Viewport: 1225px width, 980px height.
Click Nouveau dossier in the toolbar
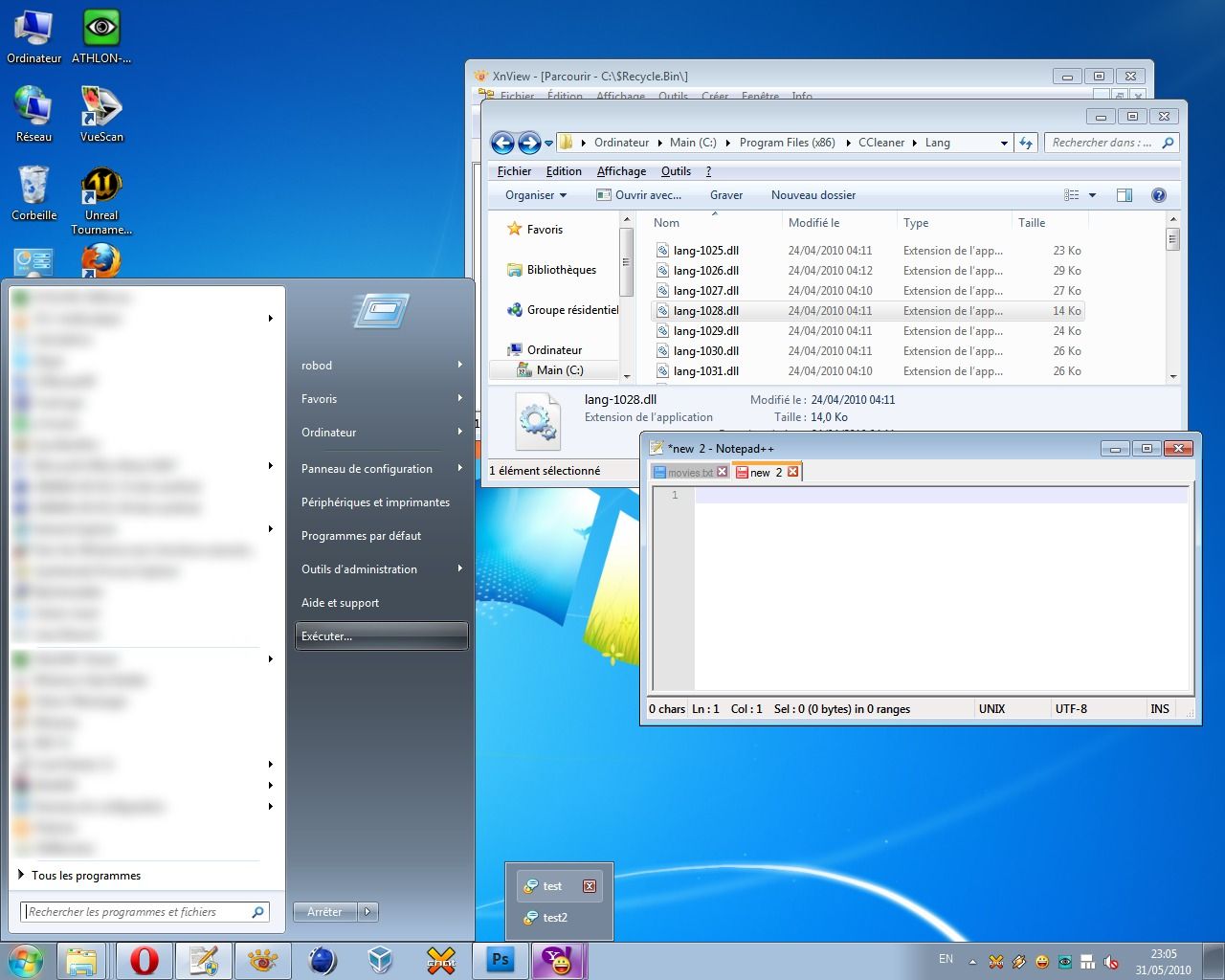[x=813, y=195]
